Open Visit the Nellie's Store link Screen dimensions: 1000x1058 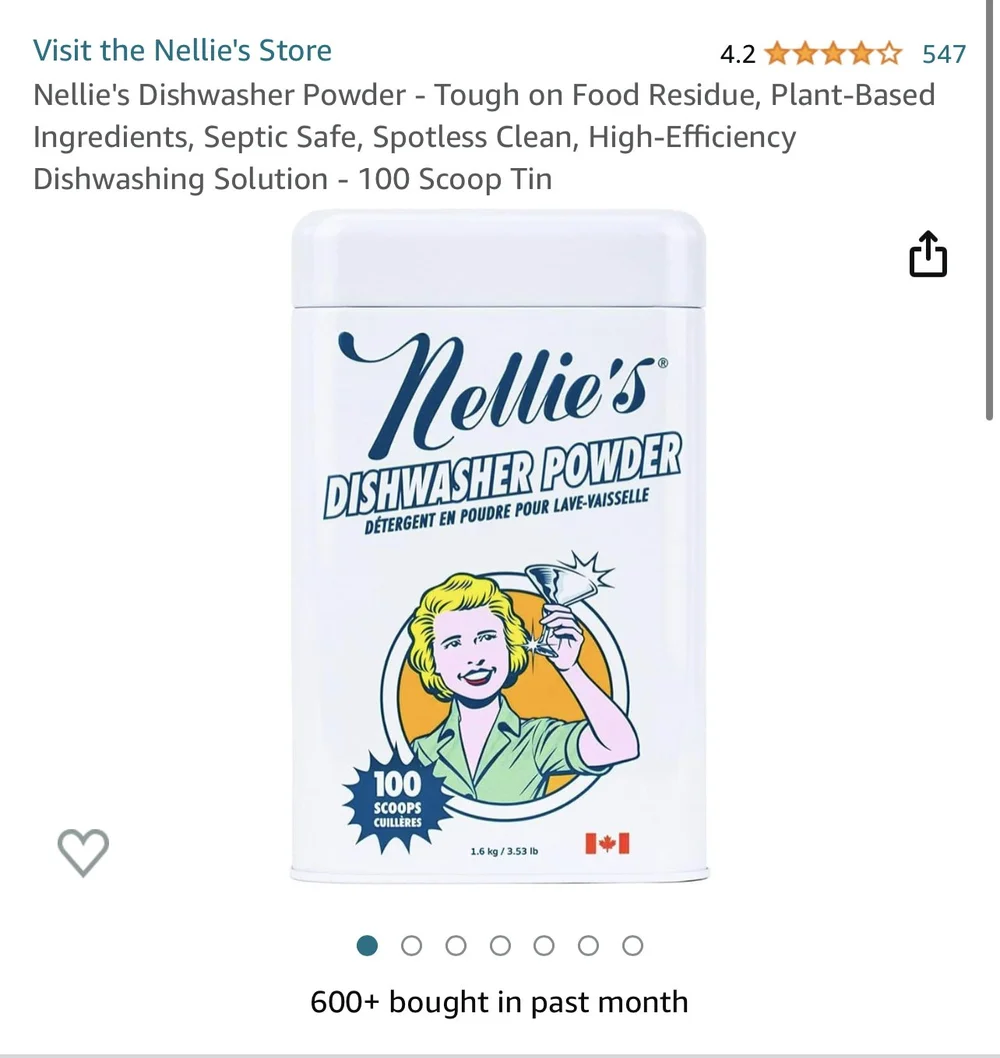click(x=182, y=51)
